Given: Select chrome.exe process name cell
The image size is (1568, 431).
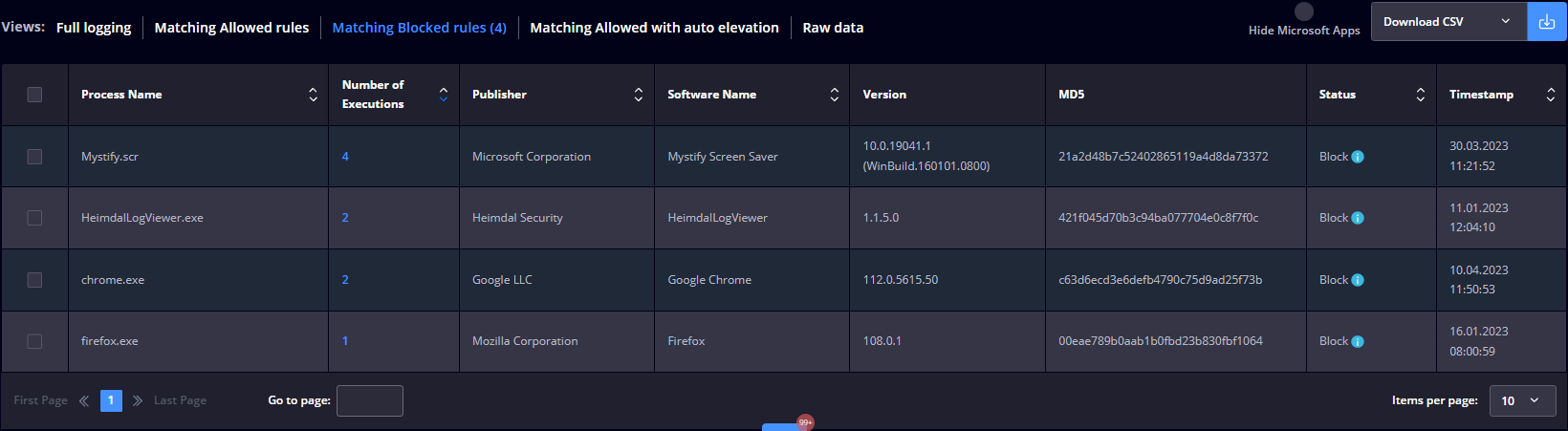Looking at the screenshot, I should point(113,280).
